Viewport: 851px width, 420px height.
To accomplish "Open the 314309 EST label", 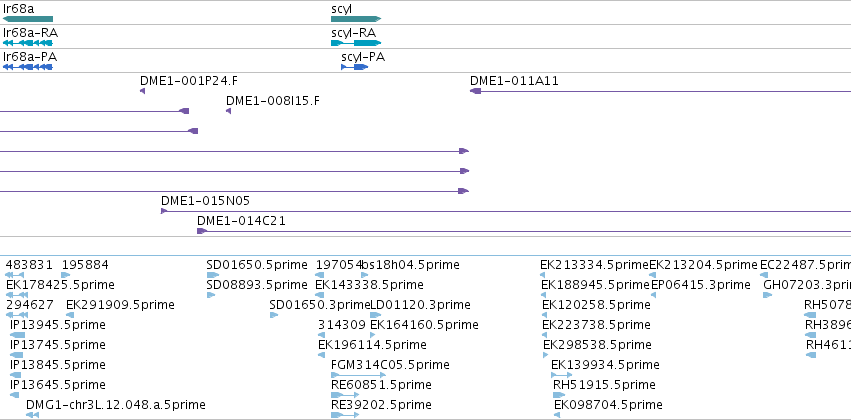I will 342,325.
